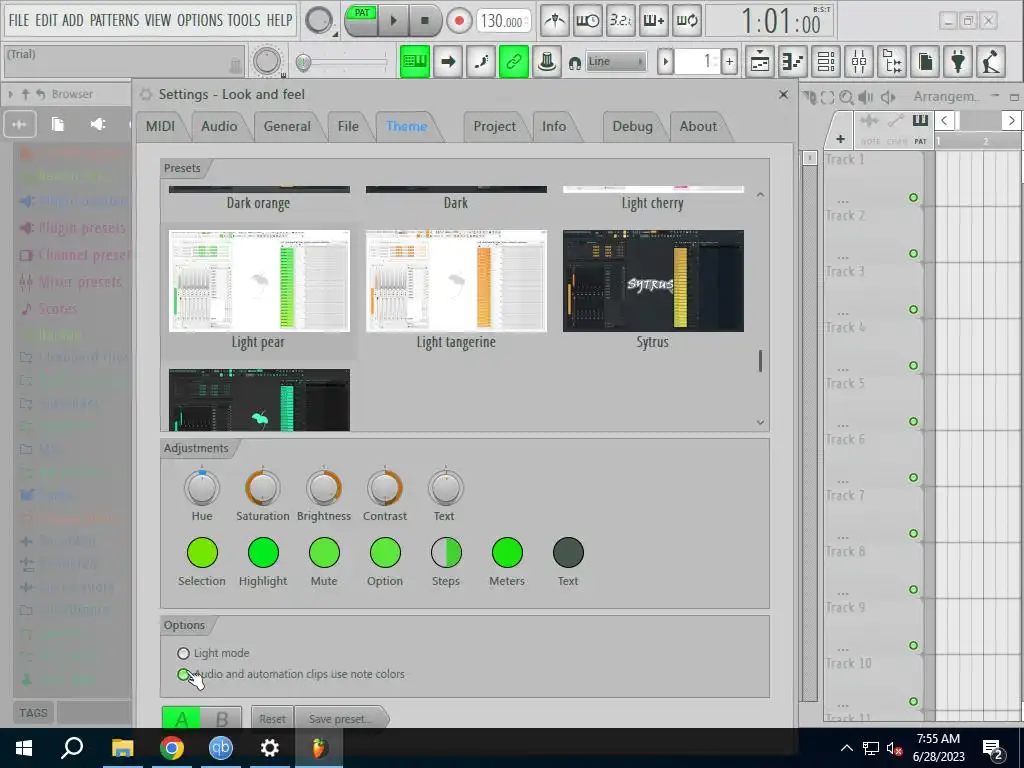1024x768 pixels.
Task: Switch to the Audio settings tab
Action: 219,126
